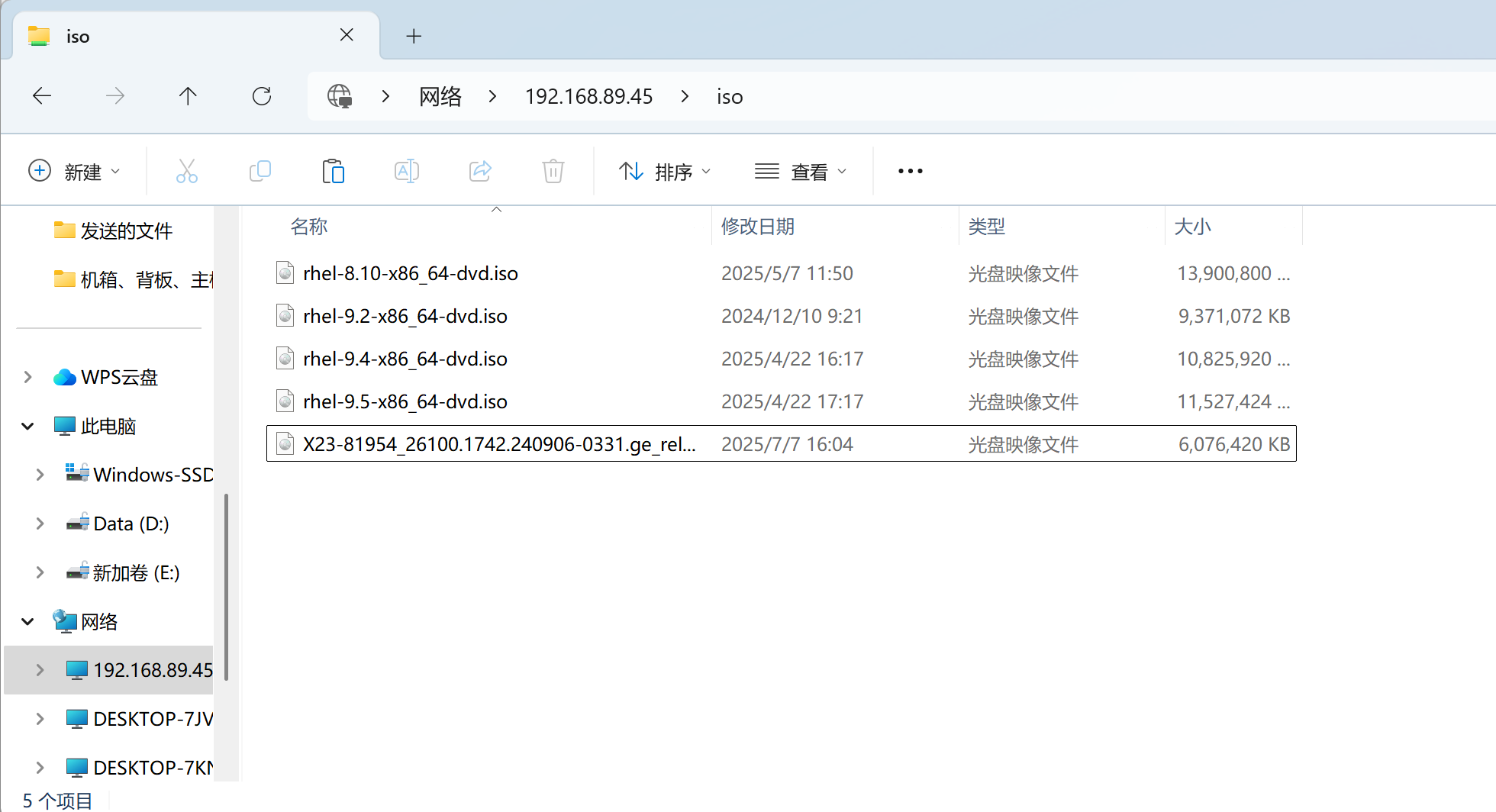Click the disc icon of rhel-9.5 iso file

(285, 401)
